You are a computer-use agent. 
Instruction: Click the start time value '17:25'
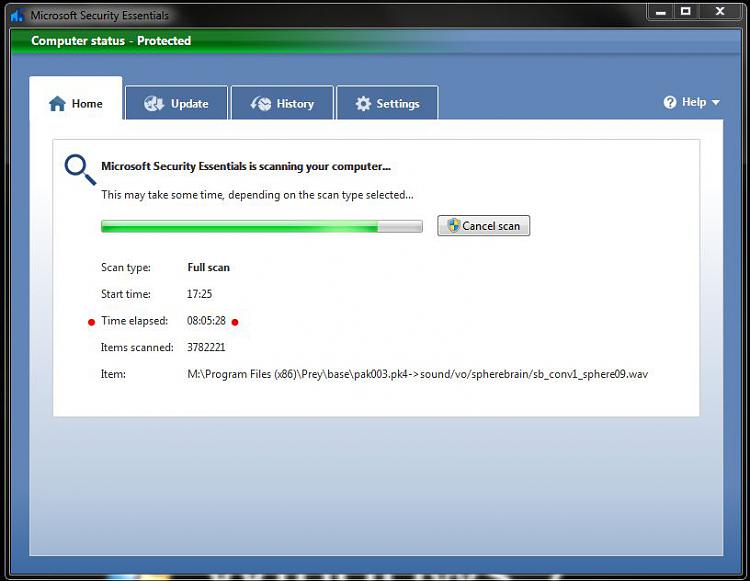tap(199, 294)
